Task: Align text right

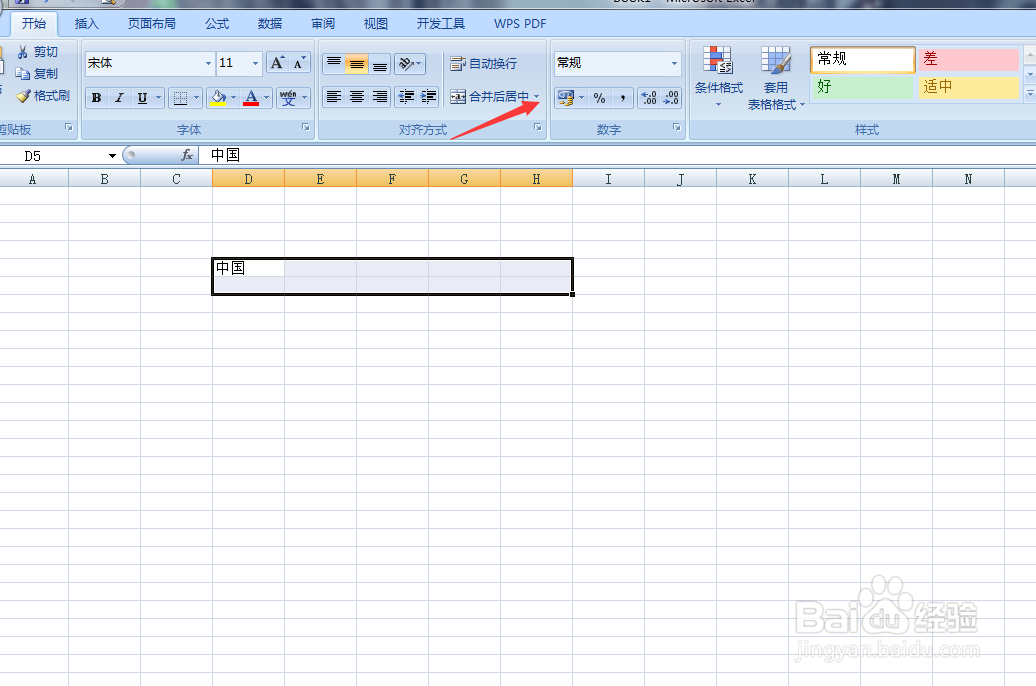Action: [380, 97]
